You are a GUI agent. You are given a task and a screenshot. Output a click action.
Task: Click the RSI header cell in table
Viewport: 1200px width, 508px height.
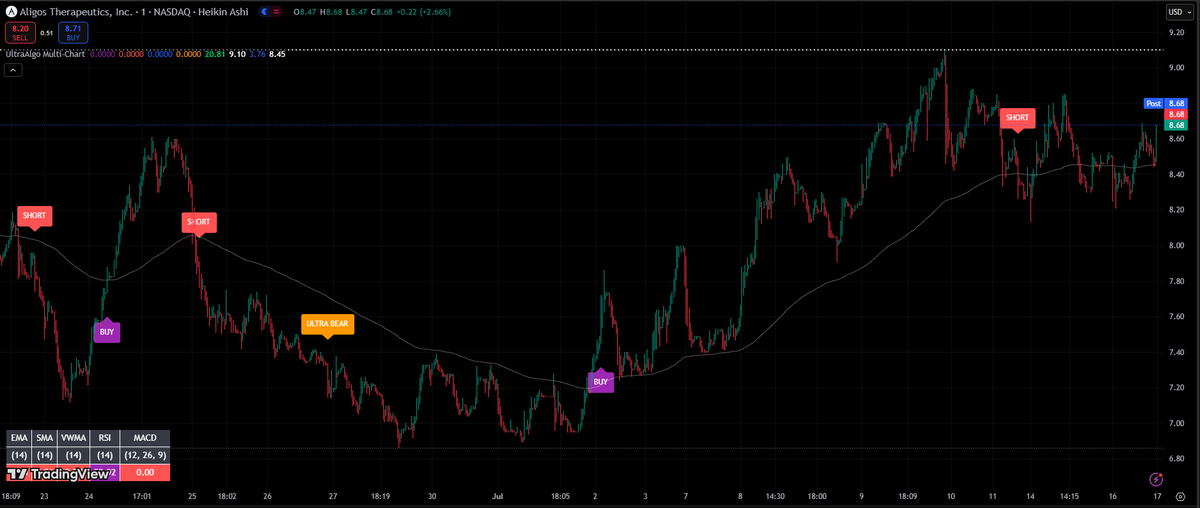coord(105,438)
